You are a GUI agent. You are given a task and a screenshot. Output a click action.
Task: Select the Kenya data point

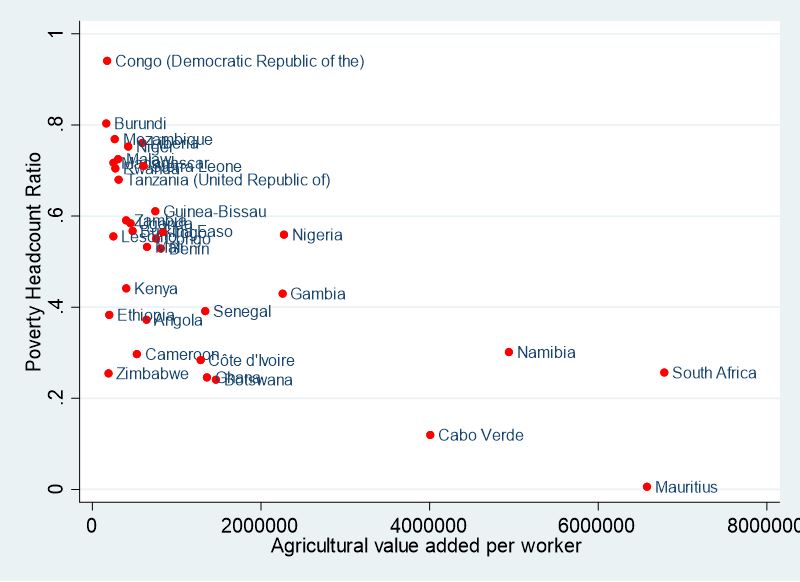pyautogui.click(x=126, y=288)
